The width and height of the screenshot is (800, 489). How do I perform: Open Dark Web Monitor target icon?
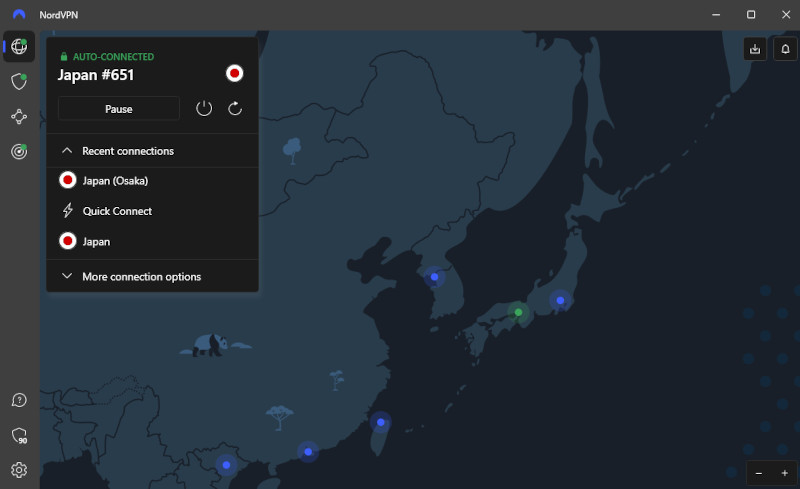coord(19,152)
